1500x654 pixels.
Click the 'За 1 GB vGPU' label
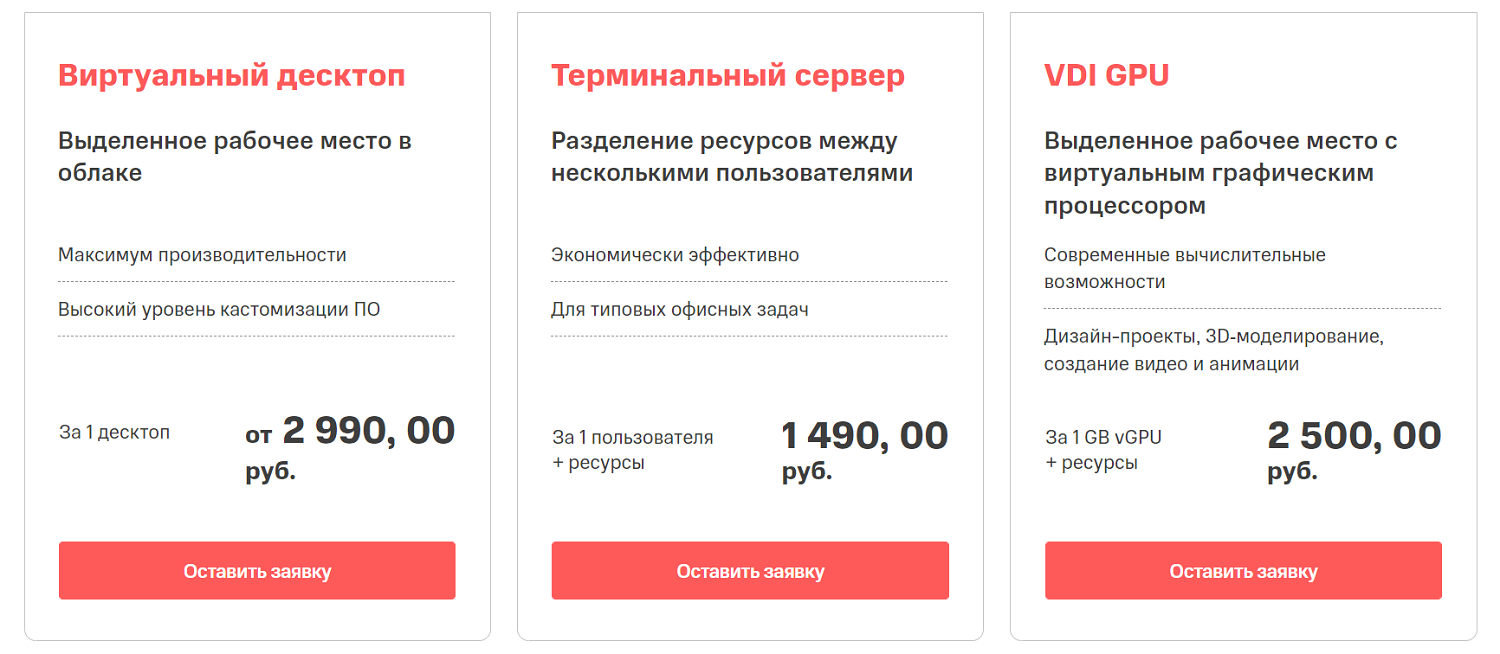tap(1103, 437)
